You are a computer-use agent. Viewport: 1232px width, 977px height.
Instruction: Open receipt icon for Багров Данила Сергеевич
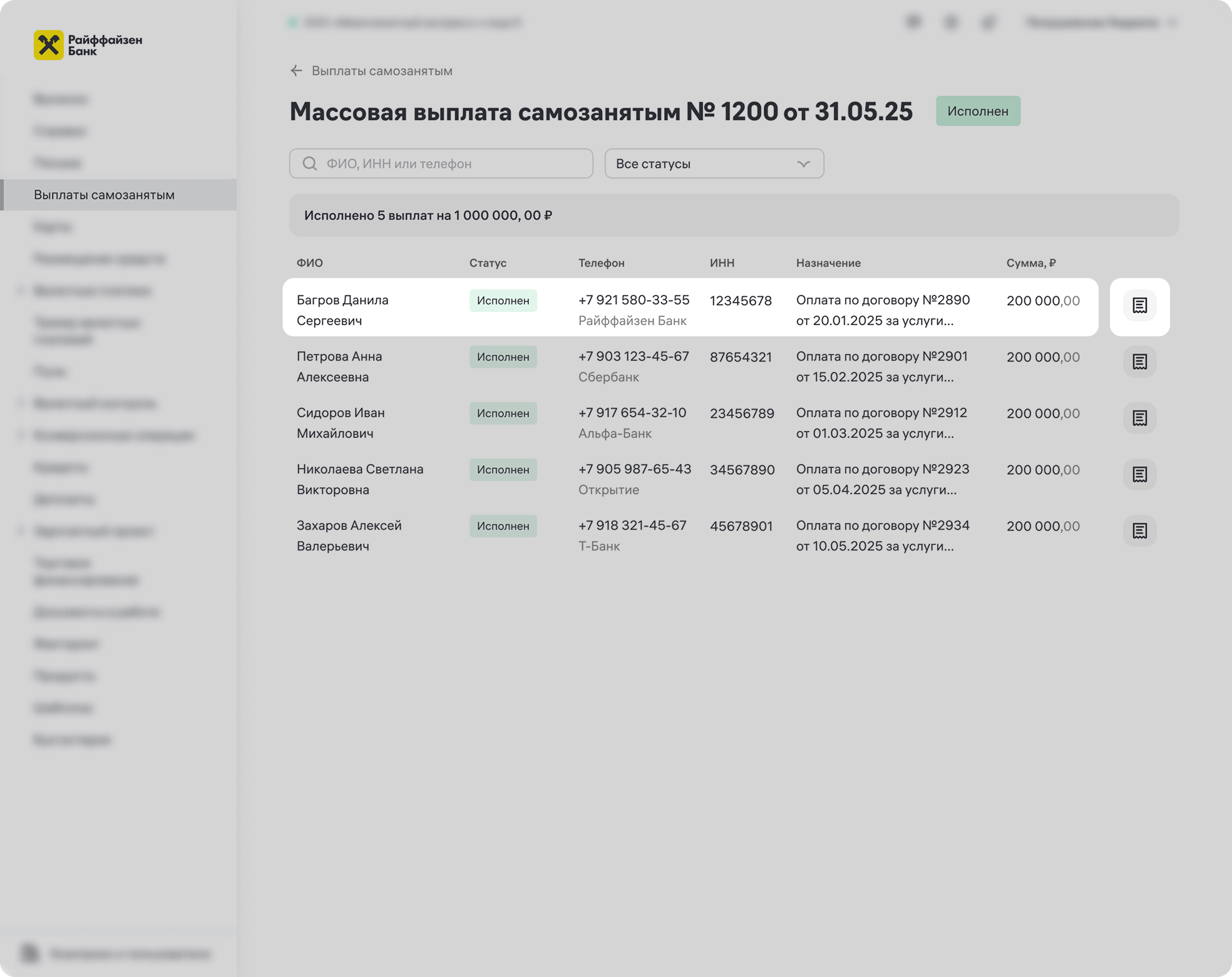(1139, 306)
